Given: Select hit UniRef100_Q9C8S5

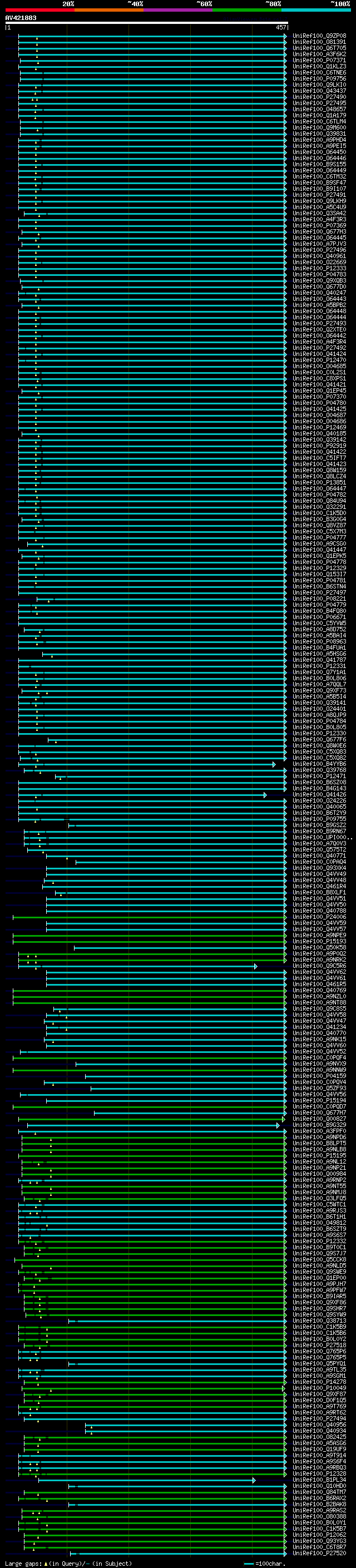Looking at the screenshot, I should (x=319, y=1008).
